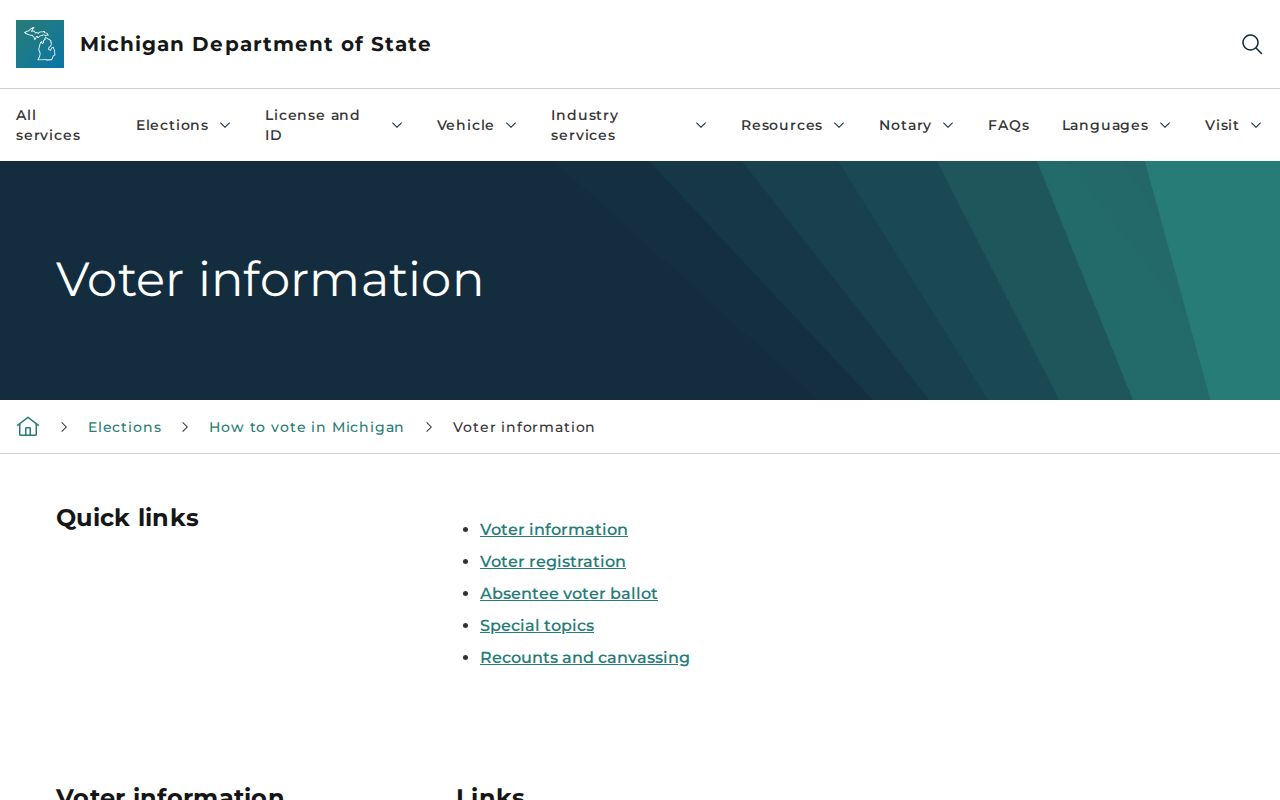The height and width of the screenshot is (800, 1280).
Task: Open the How to vote in Michigan breadcrumb
Action: click(306, 427)
